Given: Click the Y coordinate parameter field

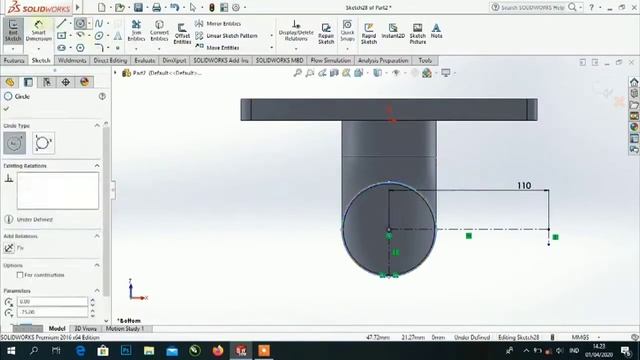Looking at the screenshot, I should pyautogui.click(x=52, y=312).
